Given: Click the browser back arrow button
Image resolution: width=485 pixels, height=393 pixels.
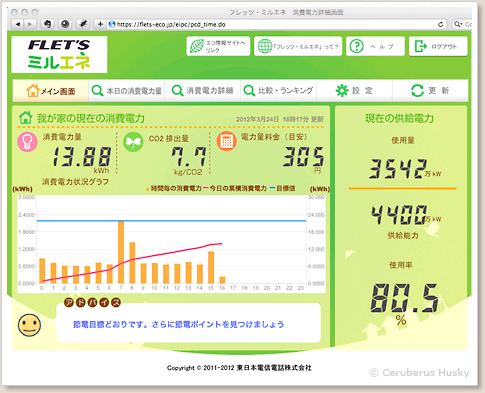Looking at the screenshot, I should click(x=18, y=24).
